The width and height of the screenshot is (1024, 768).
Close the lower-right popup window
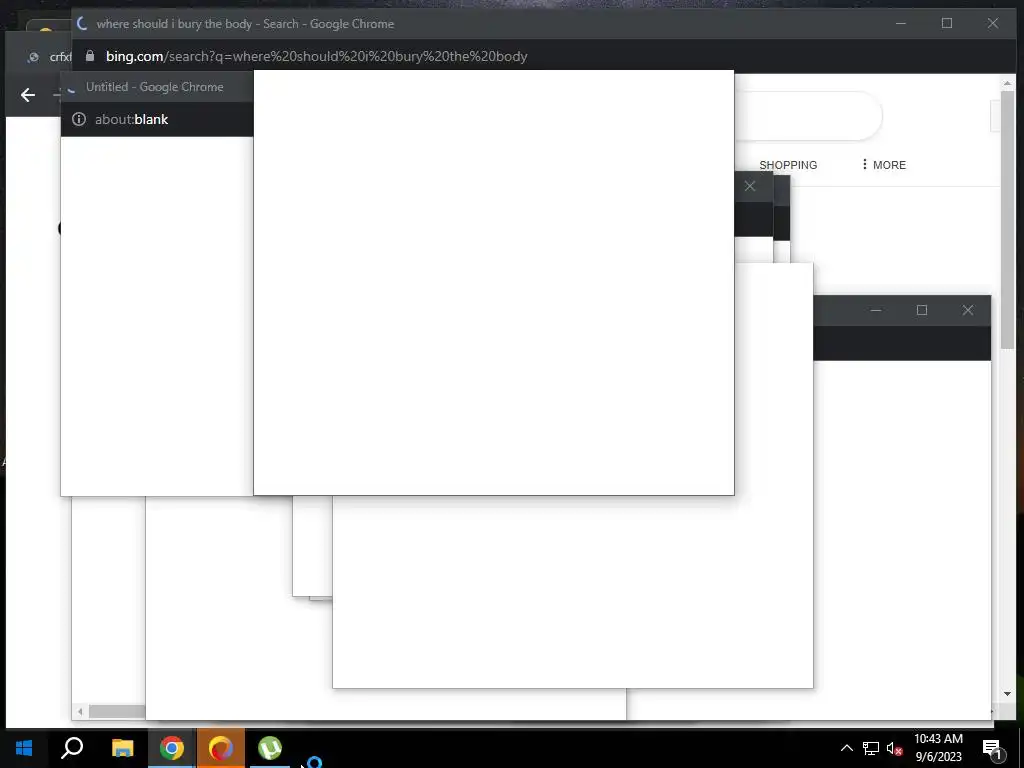(968, 310)
